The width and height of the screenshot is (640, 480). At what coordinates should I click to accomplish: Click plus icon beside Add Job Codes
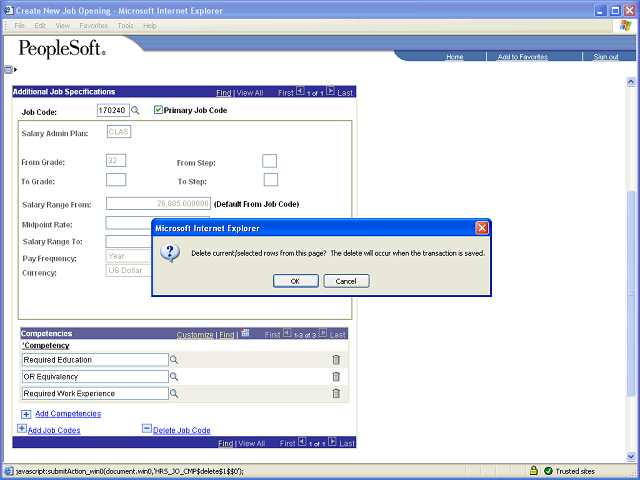tap(22, 429)
